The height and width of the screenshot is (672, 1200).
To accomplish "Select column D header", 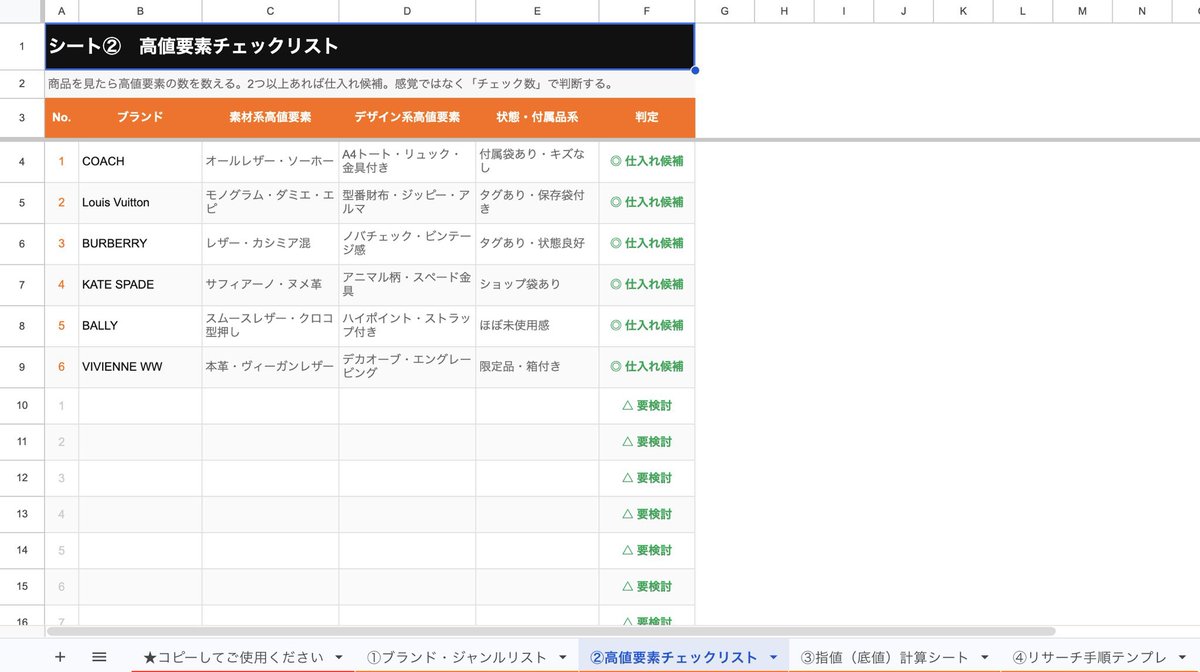I will (407, 11).
